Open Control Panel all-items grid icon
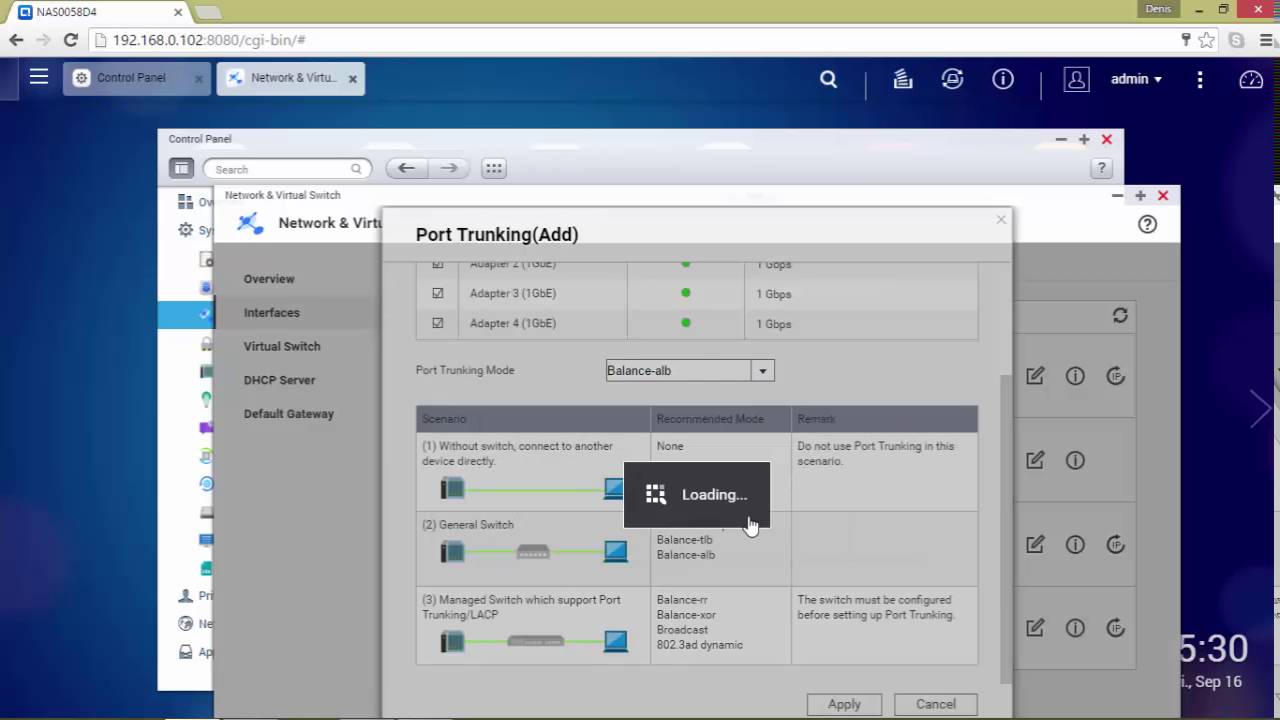This screenshot has width=1280, height=720. coord(494,168)
